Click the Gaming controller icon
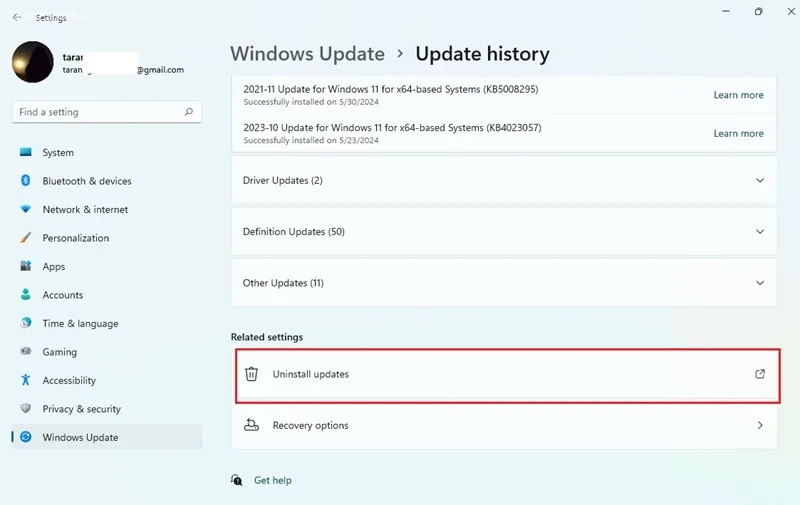 [26, 351]
